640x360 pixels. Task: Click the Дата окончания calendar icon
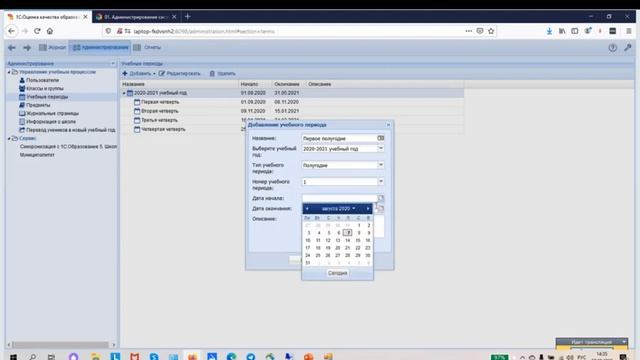click(380, 209)
